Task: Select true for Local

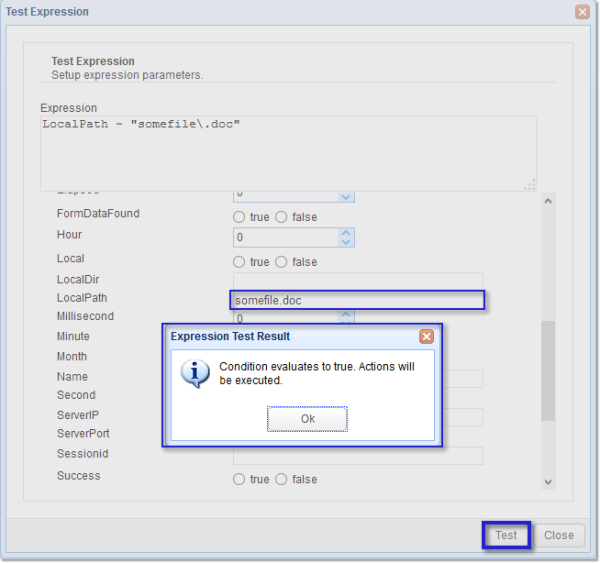Action: pyautogui.click(x=239, y=262)
